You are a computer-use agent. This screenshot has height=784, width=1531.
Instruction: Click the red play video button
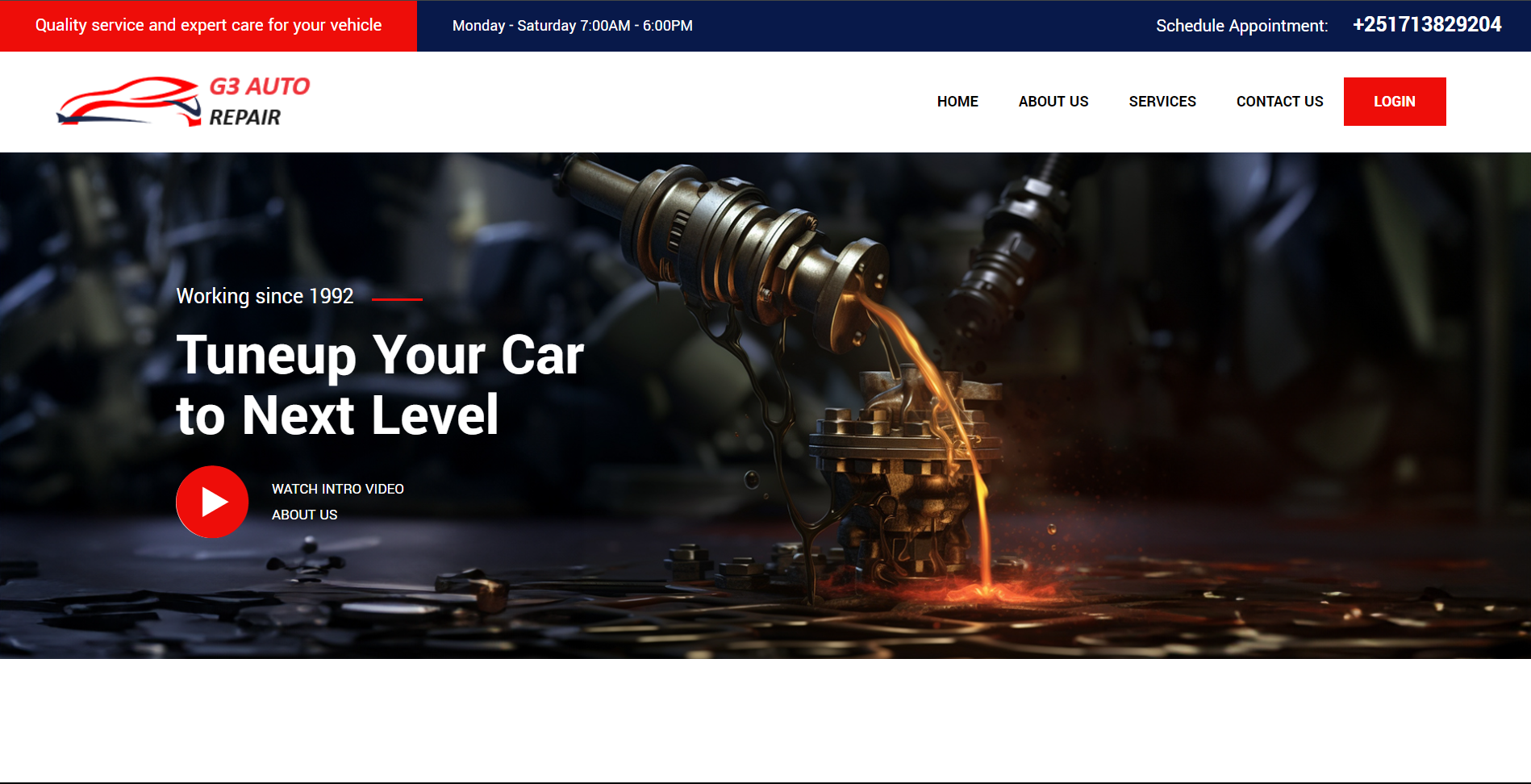(x=212, y=502)
